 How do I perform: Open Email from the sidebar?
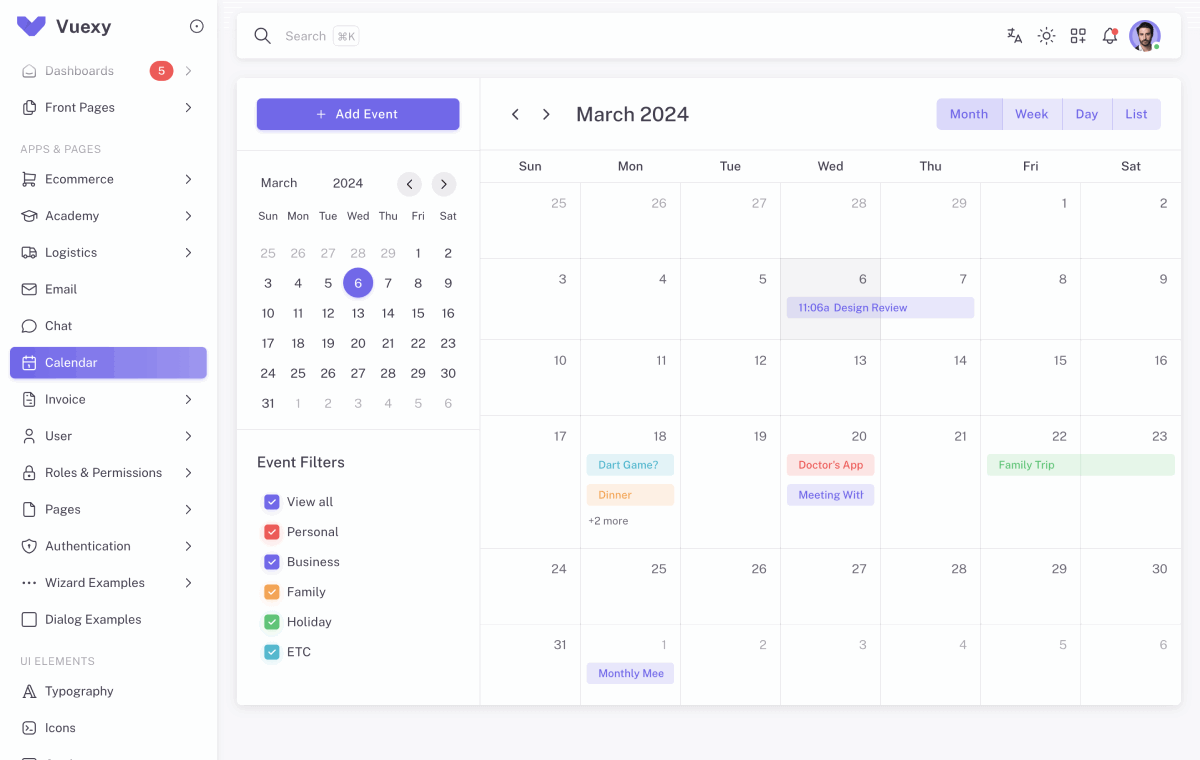point(62,289)
